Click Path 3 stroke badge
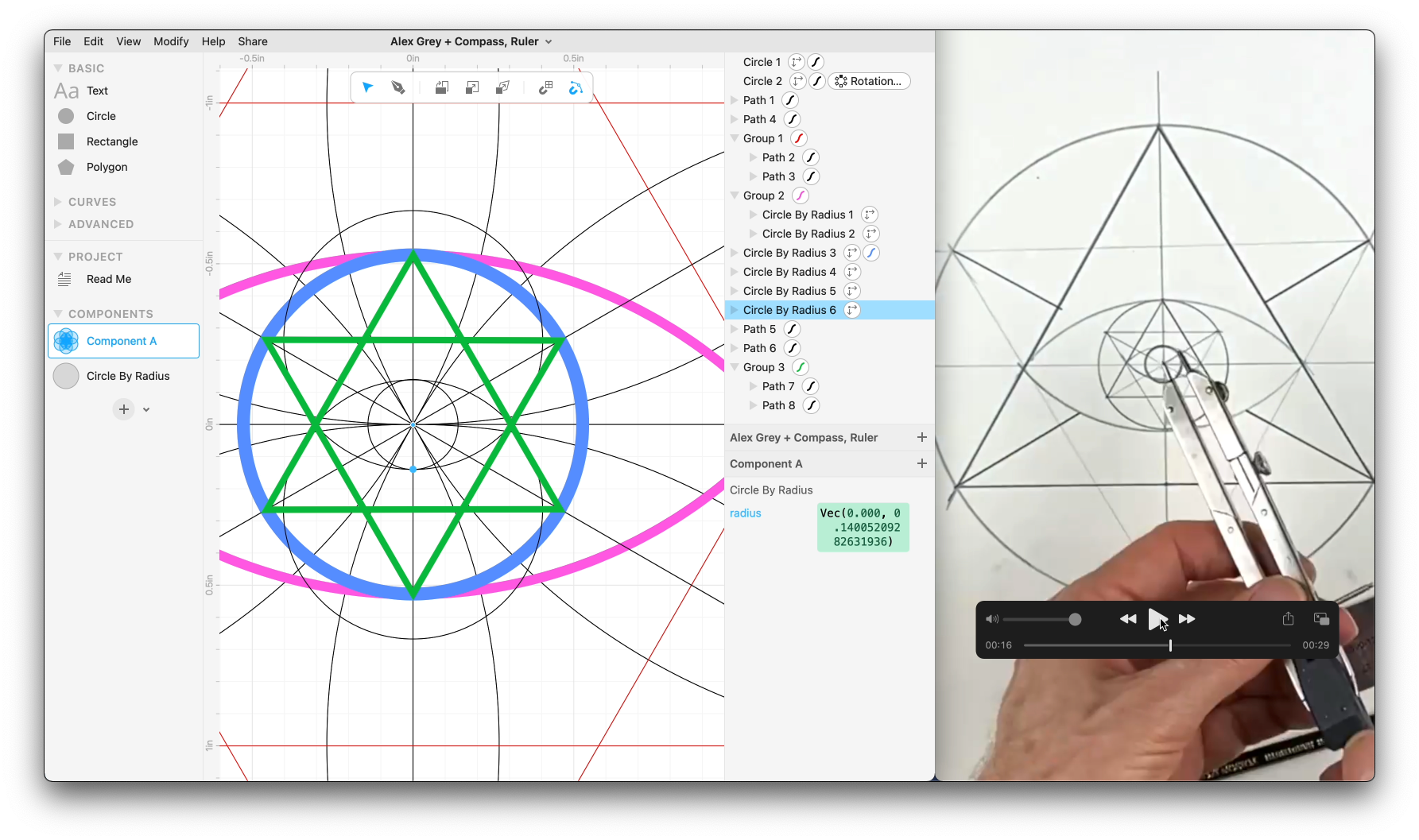This screenshot has width=1419, height=840. click(811, 176)
